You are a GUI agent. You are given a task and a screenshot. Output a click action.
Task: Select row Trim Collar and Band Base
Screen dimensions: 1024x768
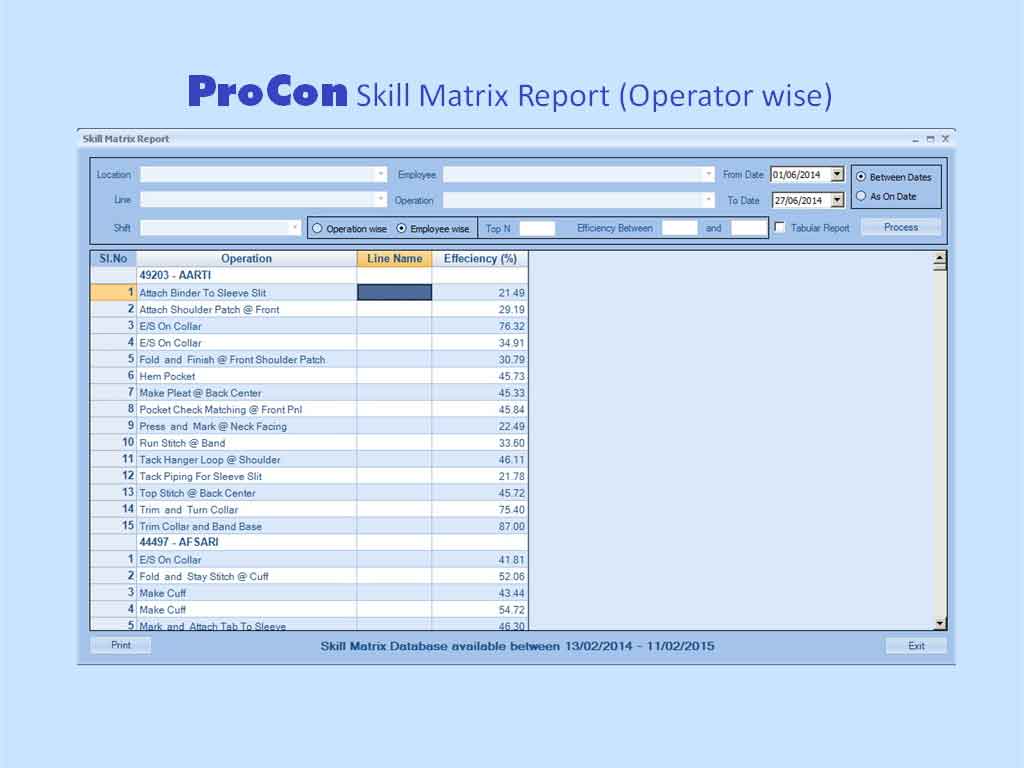point(309,526)
